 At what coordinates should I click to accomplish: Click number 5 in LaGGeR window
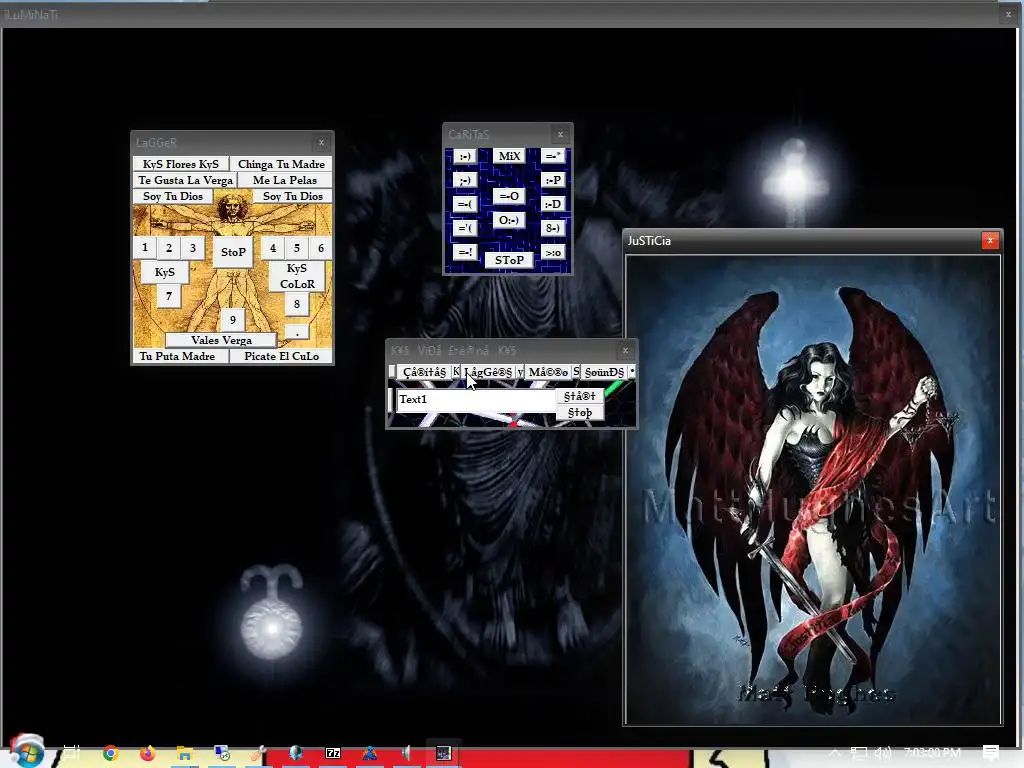(296, 248)
